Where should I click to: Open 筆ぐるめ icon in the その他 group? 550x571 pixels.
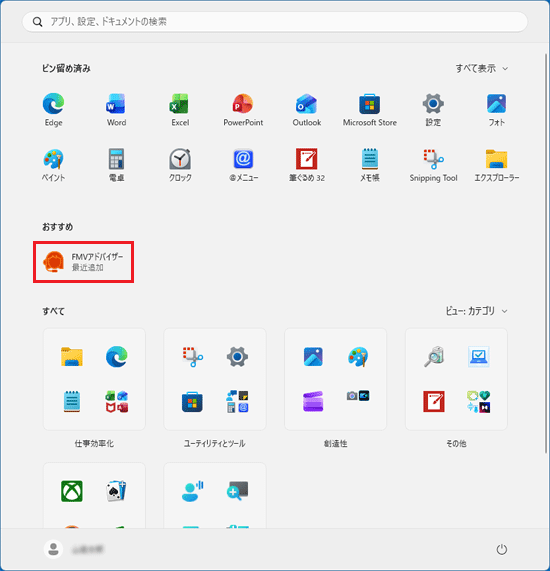tap(434, 401)
